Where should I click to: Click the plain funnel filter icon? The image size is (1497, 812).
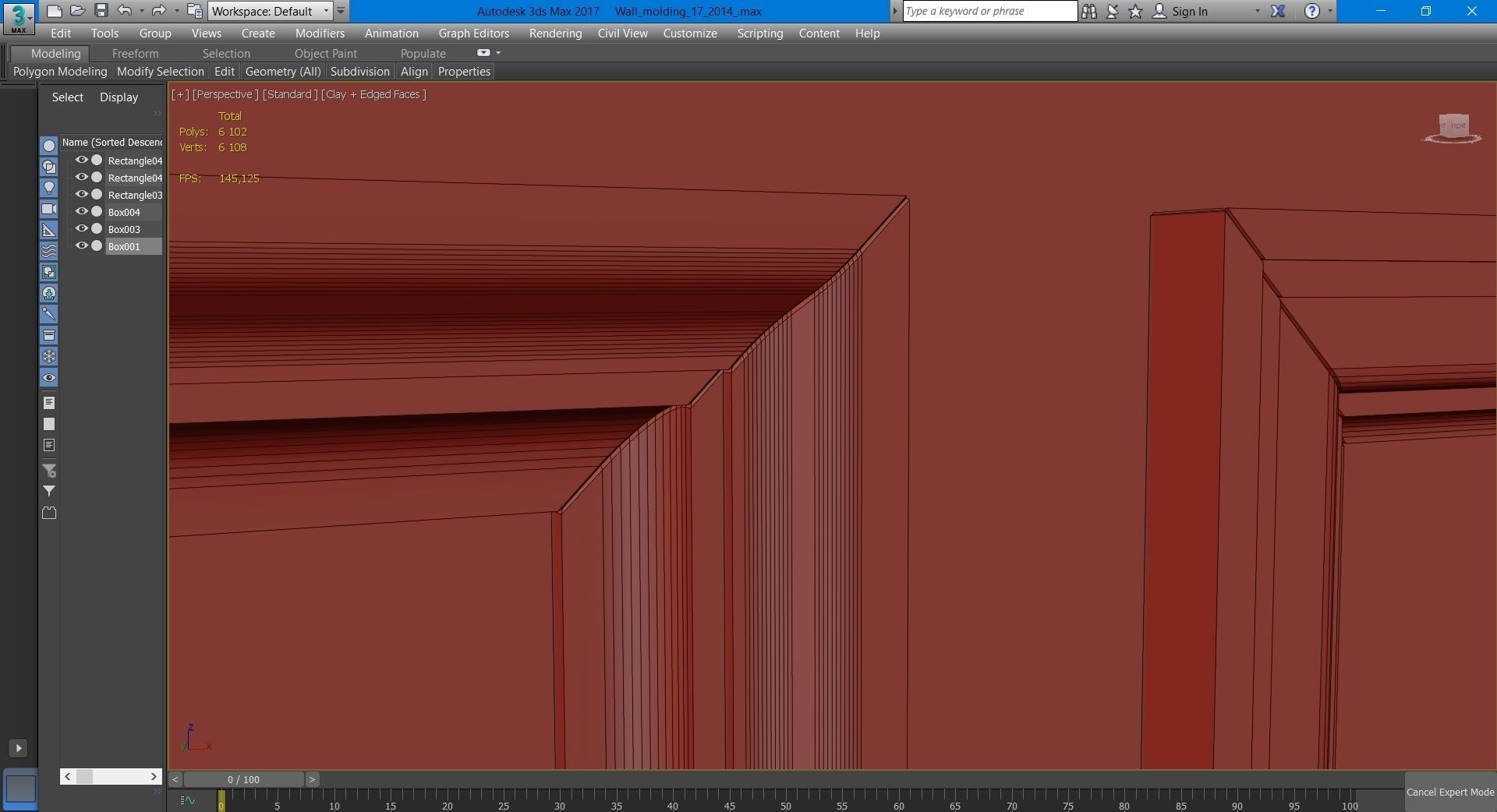point(49,491)
